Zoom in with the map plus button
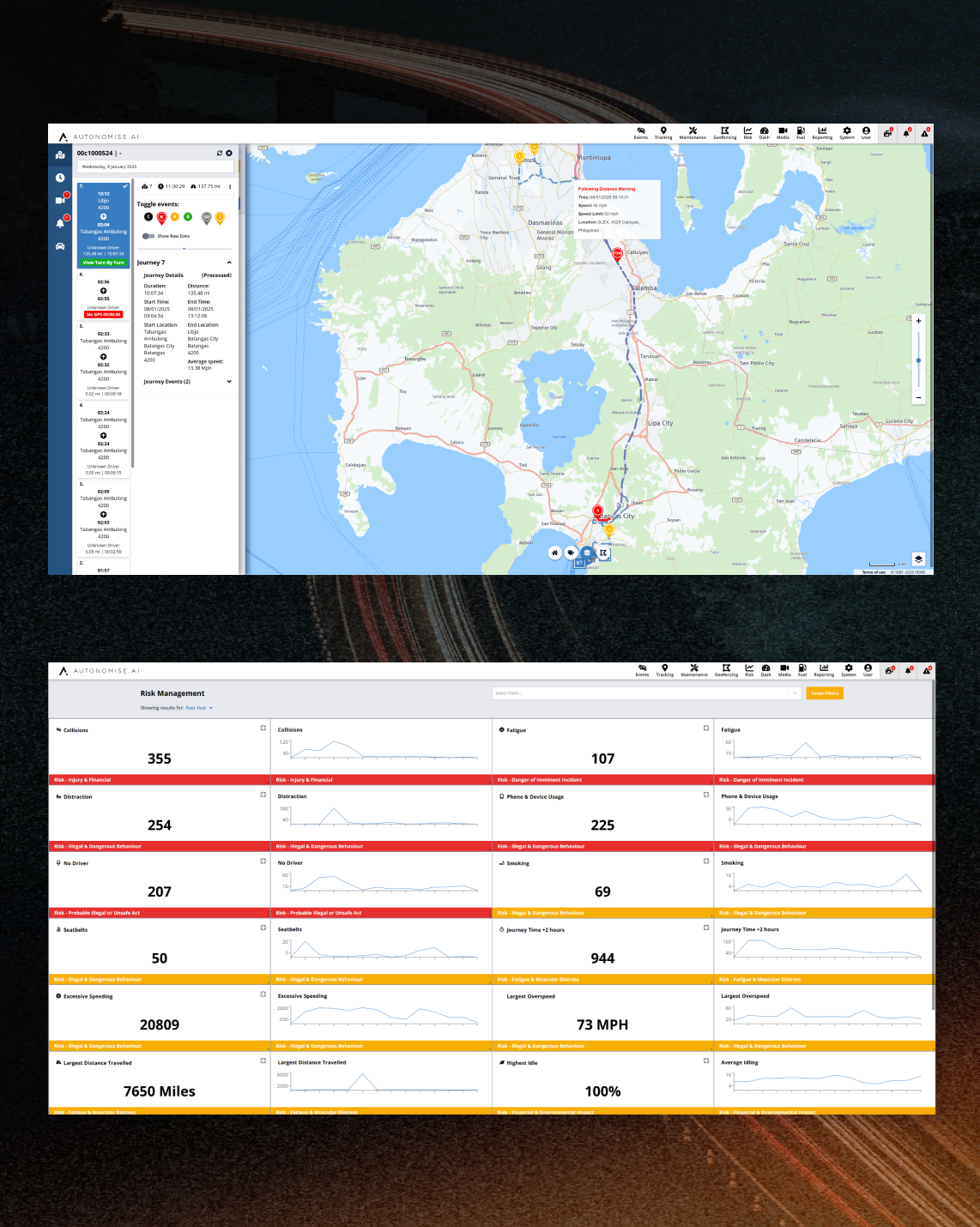This screenshot has width=980, height=1227. [x=918, y=321]
